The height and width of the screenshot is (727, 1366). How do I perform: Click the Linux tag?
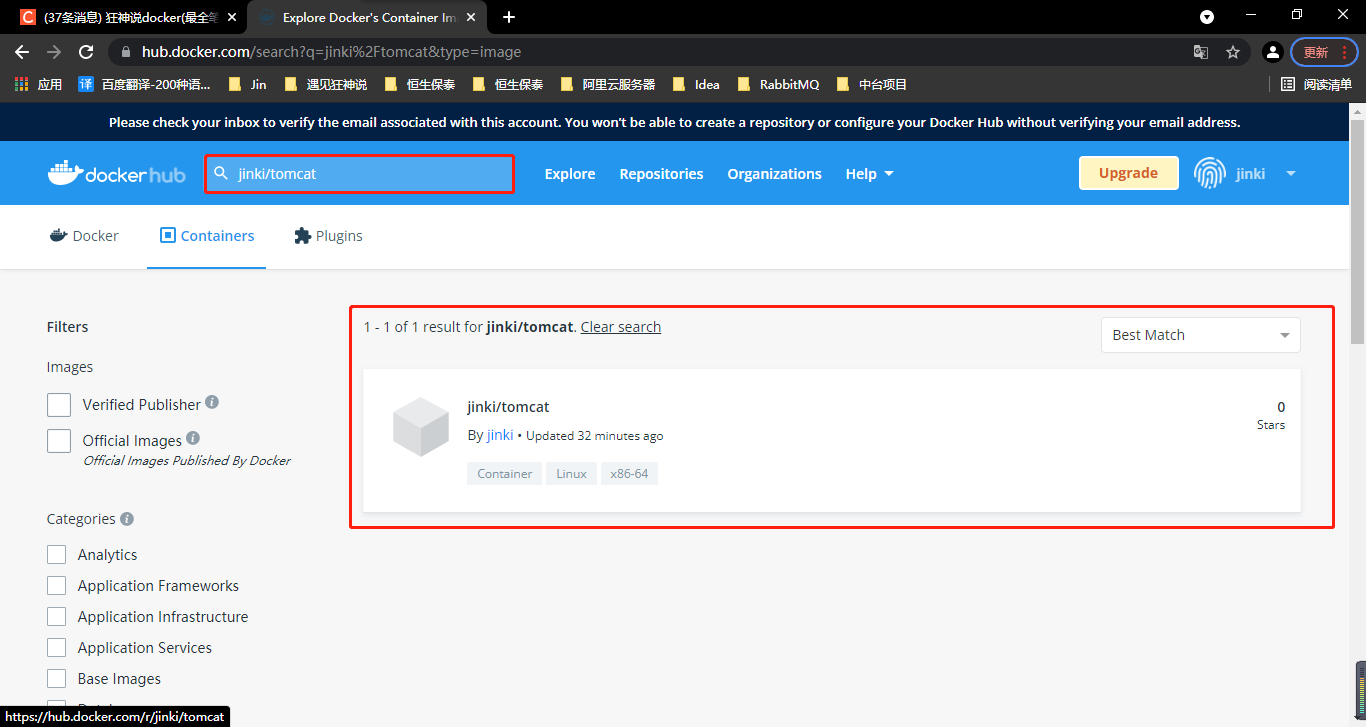coord(571,474)
